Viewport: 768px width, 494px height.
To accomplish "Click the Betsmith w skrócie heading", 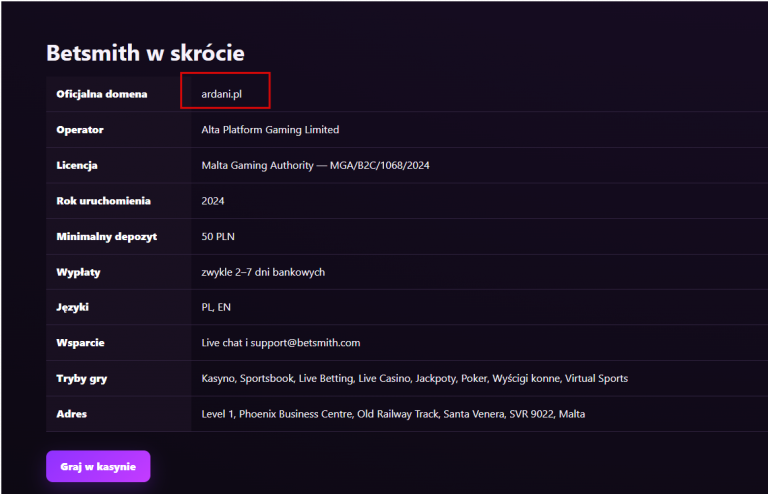I will [x=145, y=53].
